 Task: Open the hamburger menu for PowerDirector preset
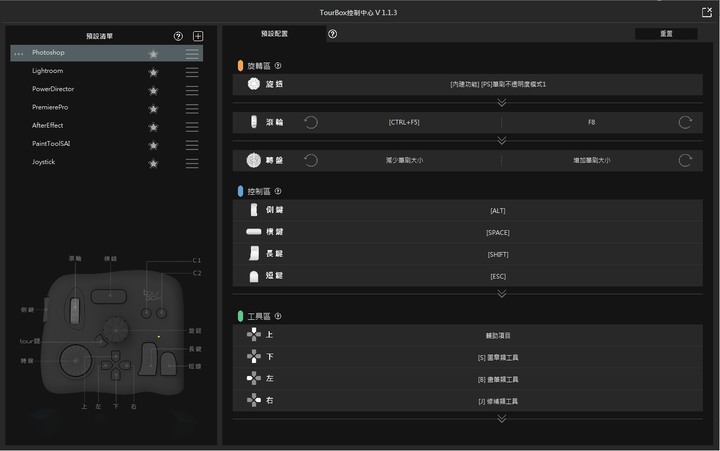coord(192,90)
